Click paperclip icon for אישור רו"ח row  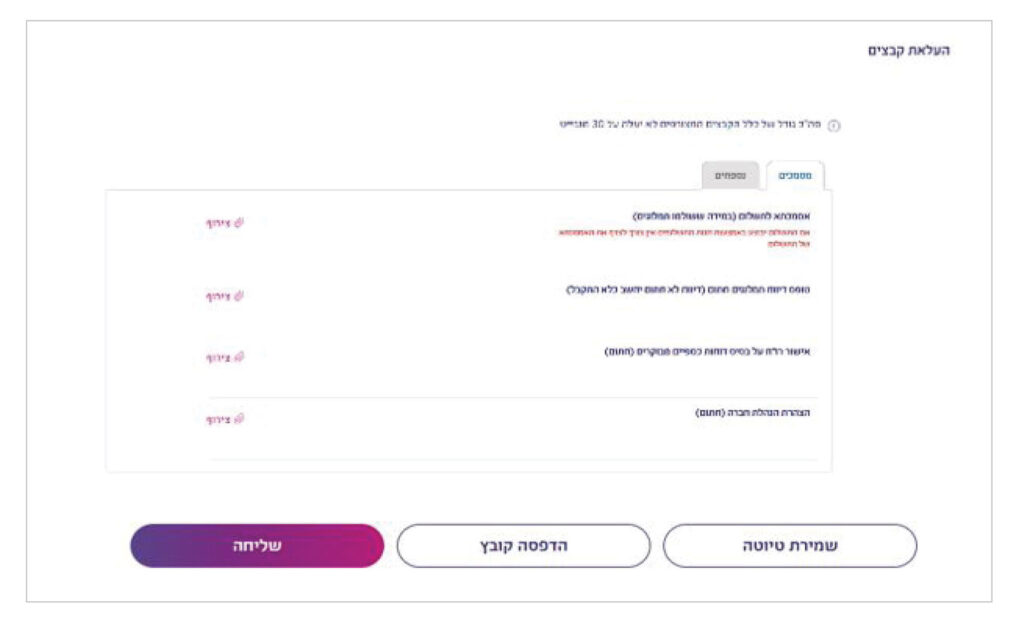tap(239, 357)
